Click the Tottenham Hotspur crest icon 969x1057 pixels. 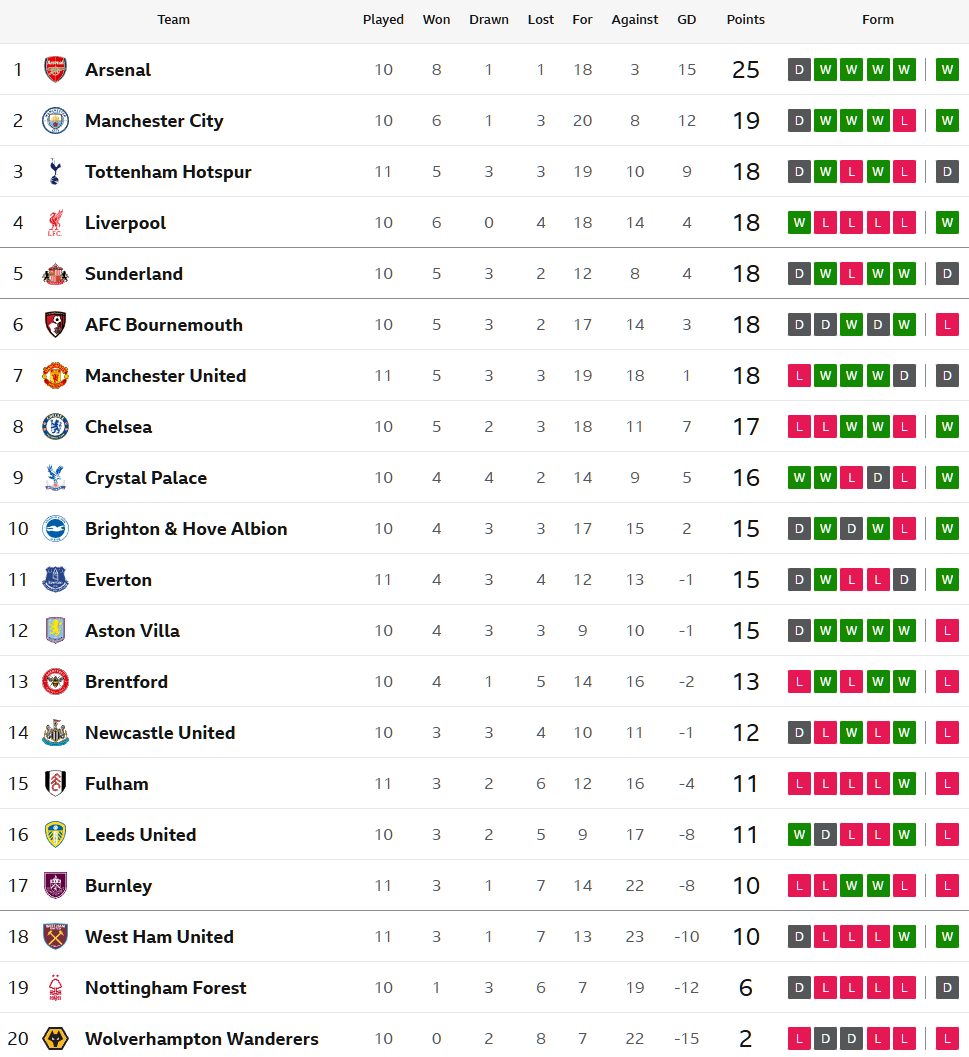point(55,172)
